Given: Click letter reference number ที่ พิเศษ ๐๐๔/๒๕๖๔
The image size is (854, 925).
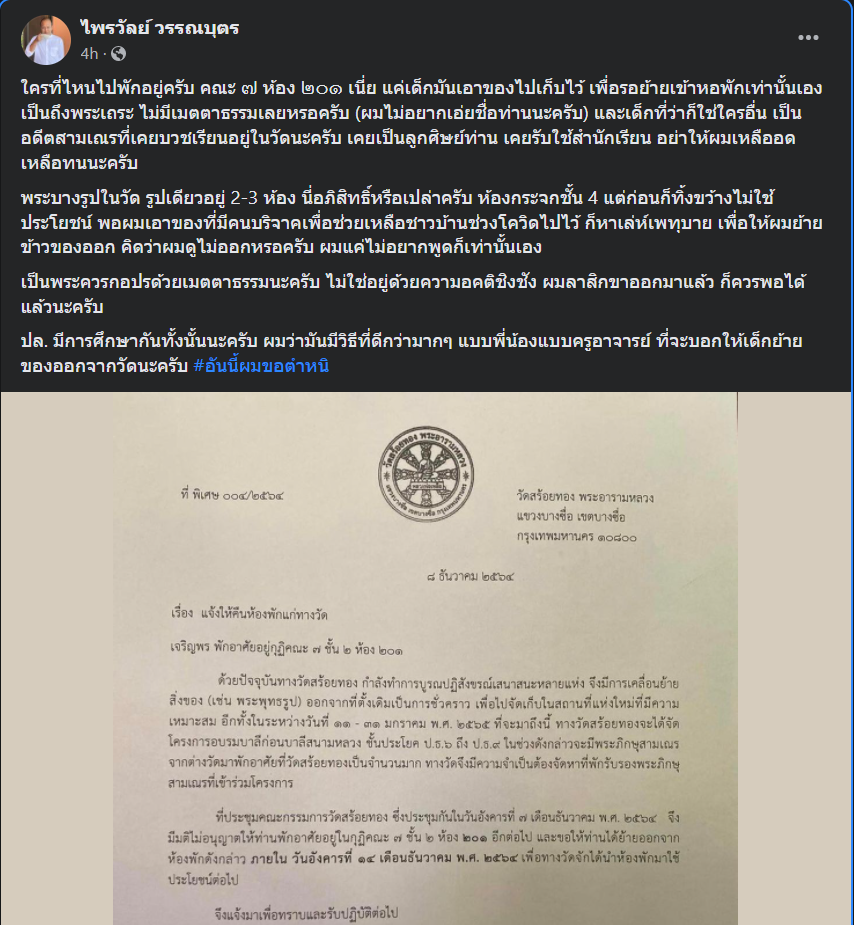Looking at the screenshot, I should (x=232, y=495).
